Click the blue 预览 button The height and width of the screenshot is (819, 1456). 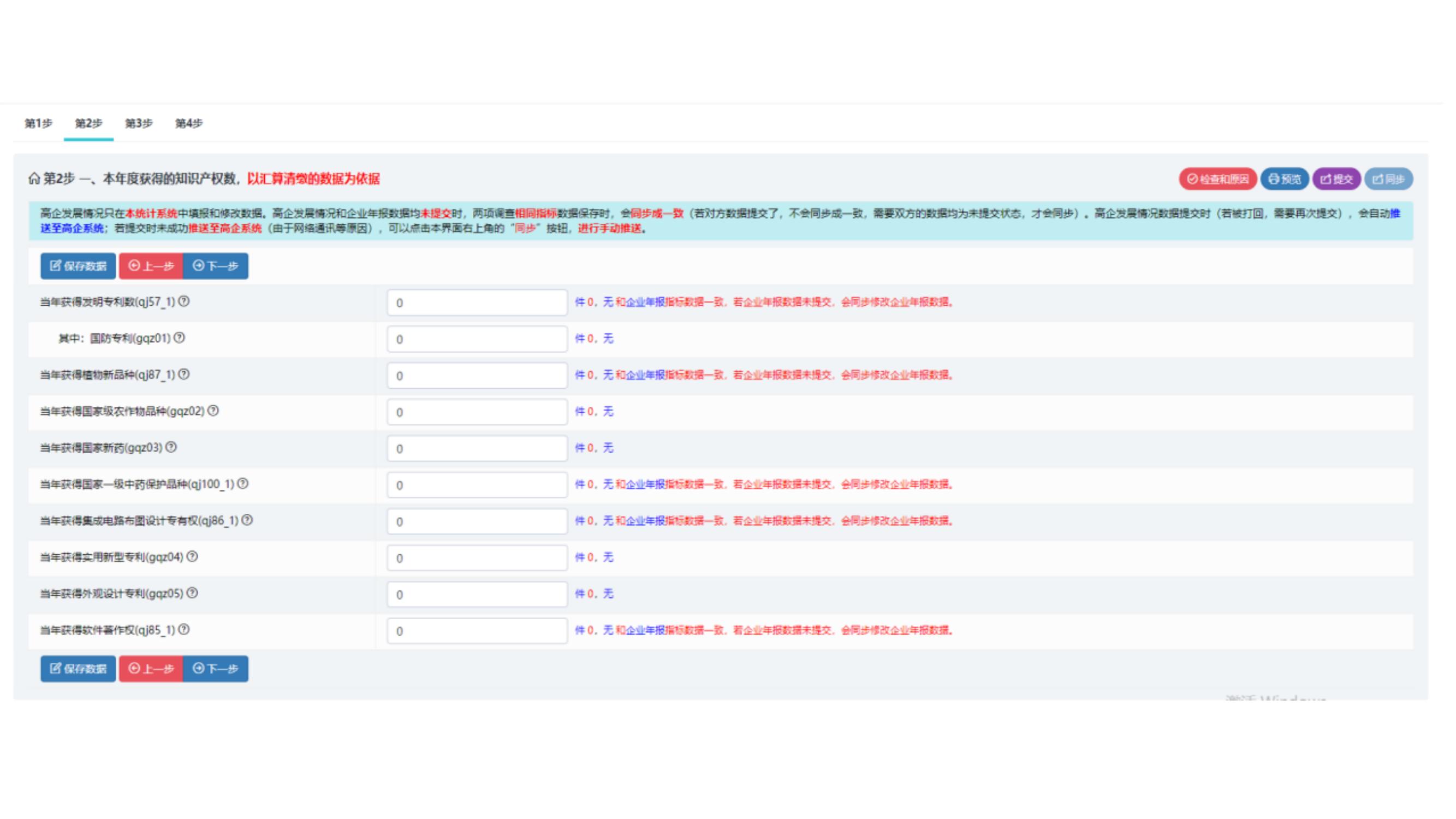click(x=1284, y=179)
